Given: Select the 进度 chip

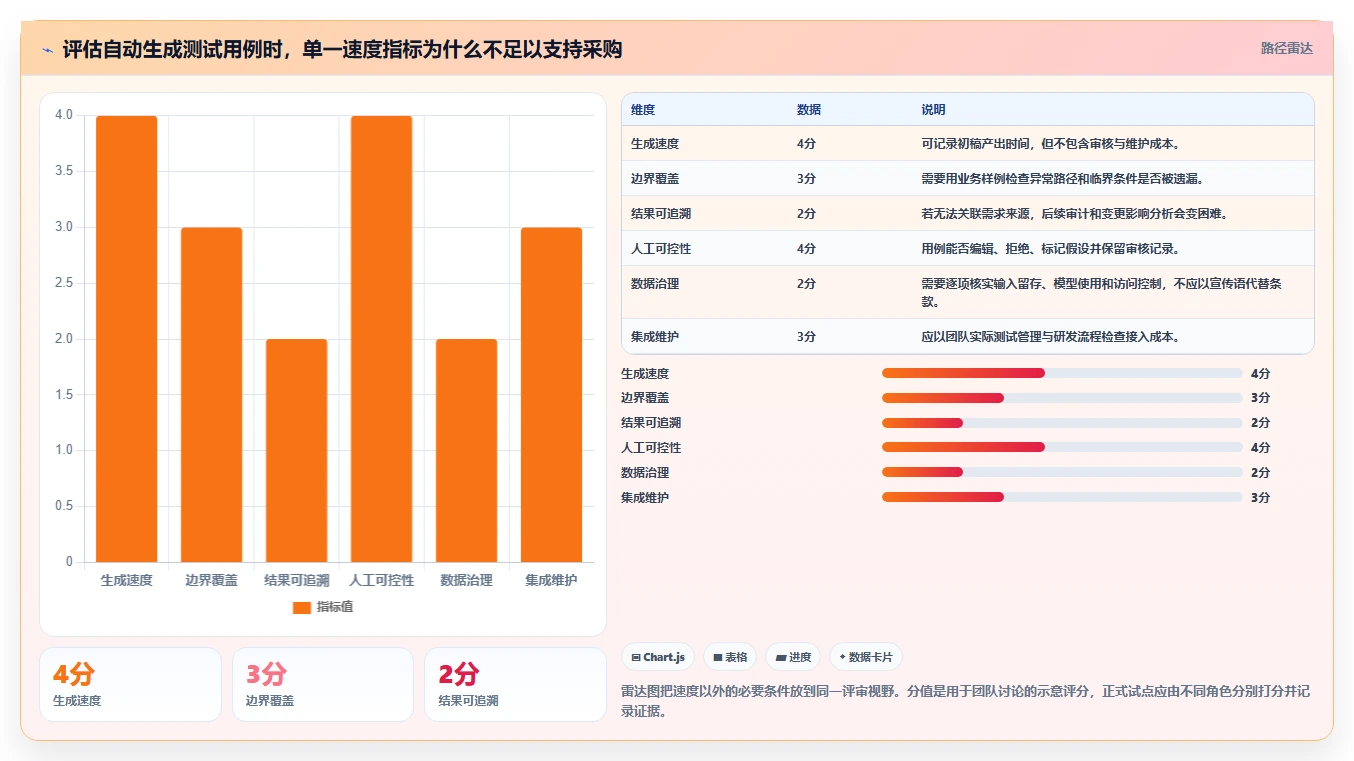Looking at the screenshot, I should tap(793, 657).
